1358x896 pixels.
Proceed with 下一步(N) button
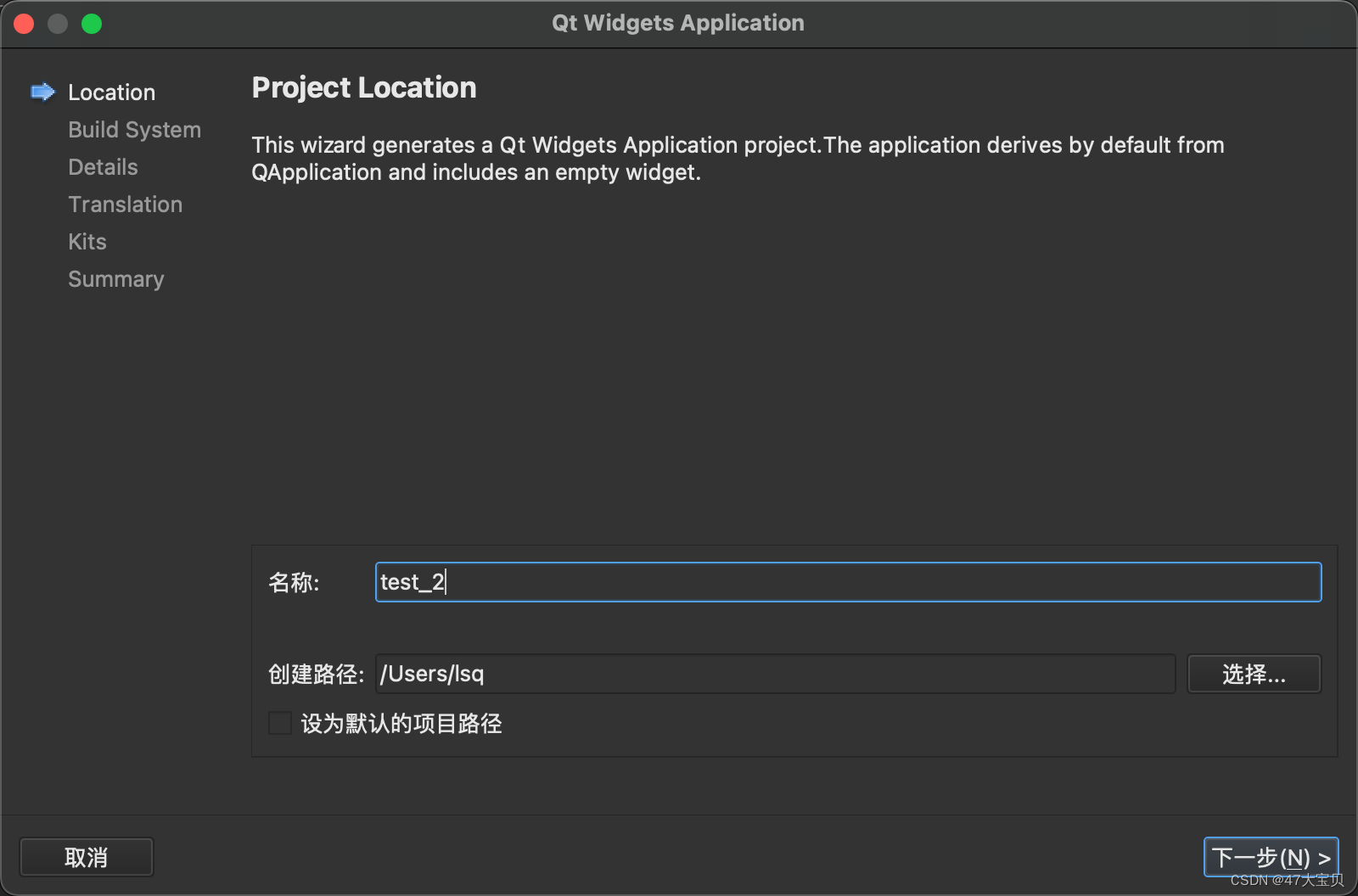(1271, 857)
